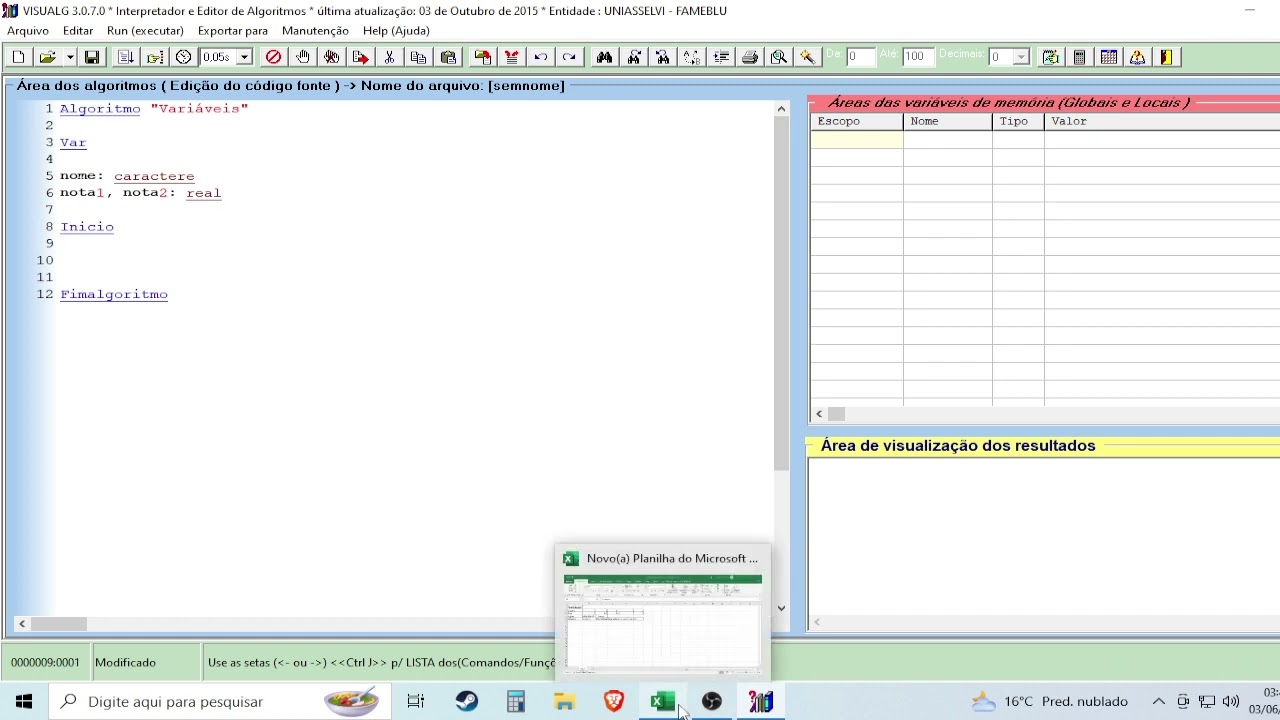Click the 'De' value input field
Screen dimensions: 1280x720
(860, 57)
